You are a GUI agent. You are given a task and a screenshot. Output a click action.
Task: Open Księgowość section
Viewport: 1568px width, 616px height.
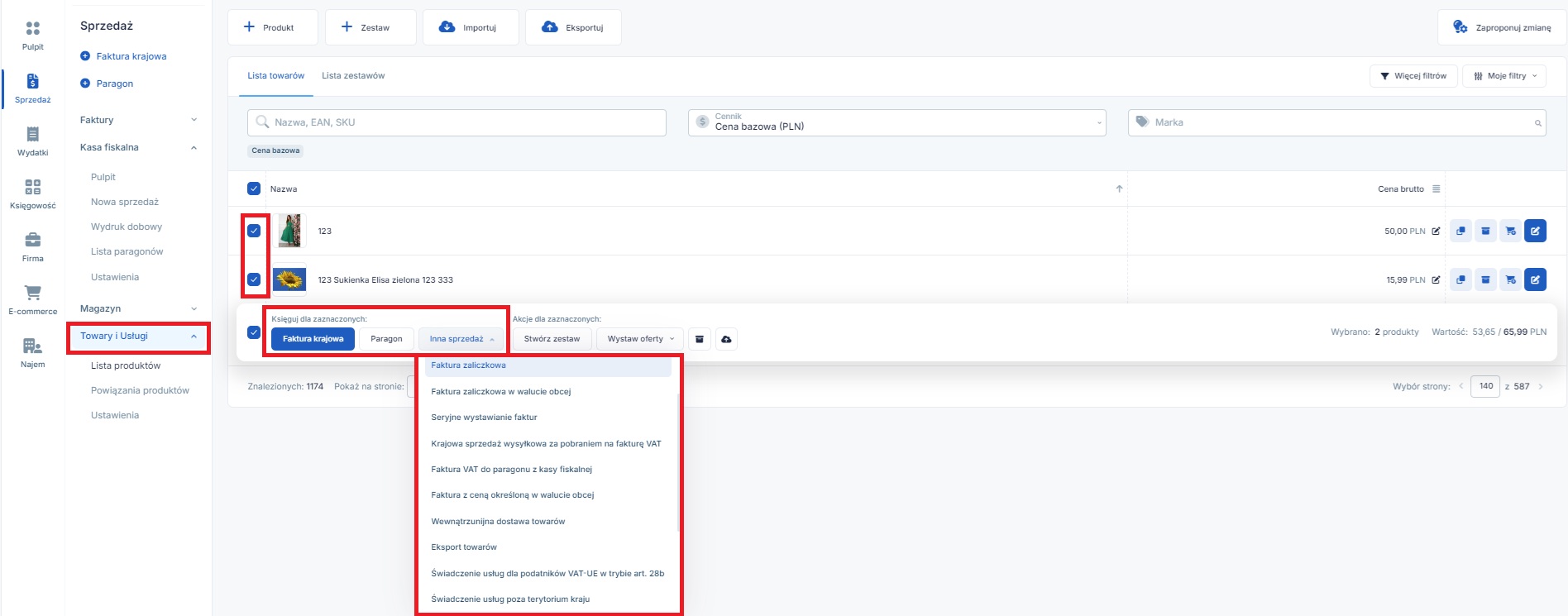click(x=33, y=194)
